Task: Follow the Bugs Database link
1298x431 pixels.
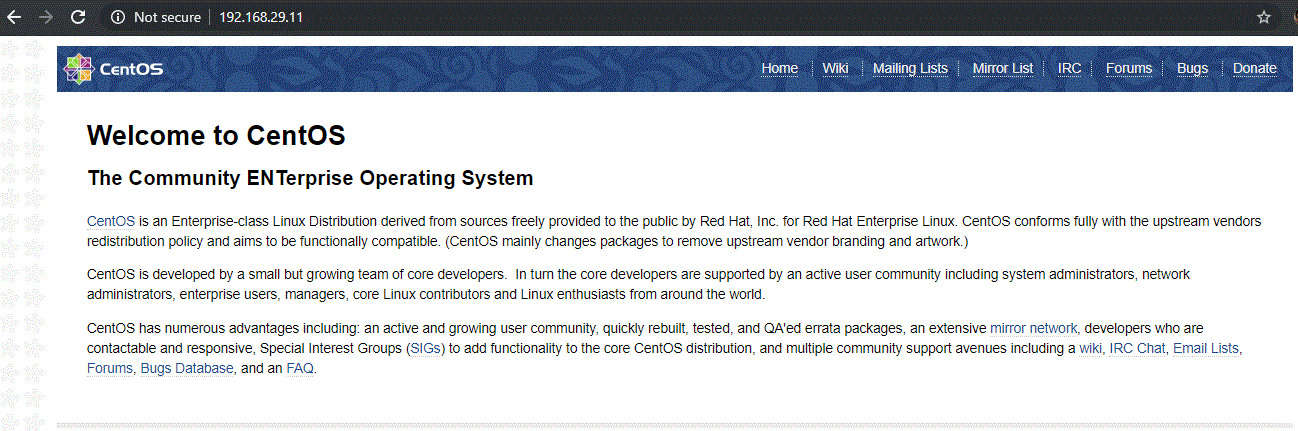Action: tap(186, 368)
